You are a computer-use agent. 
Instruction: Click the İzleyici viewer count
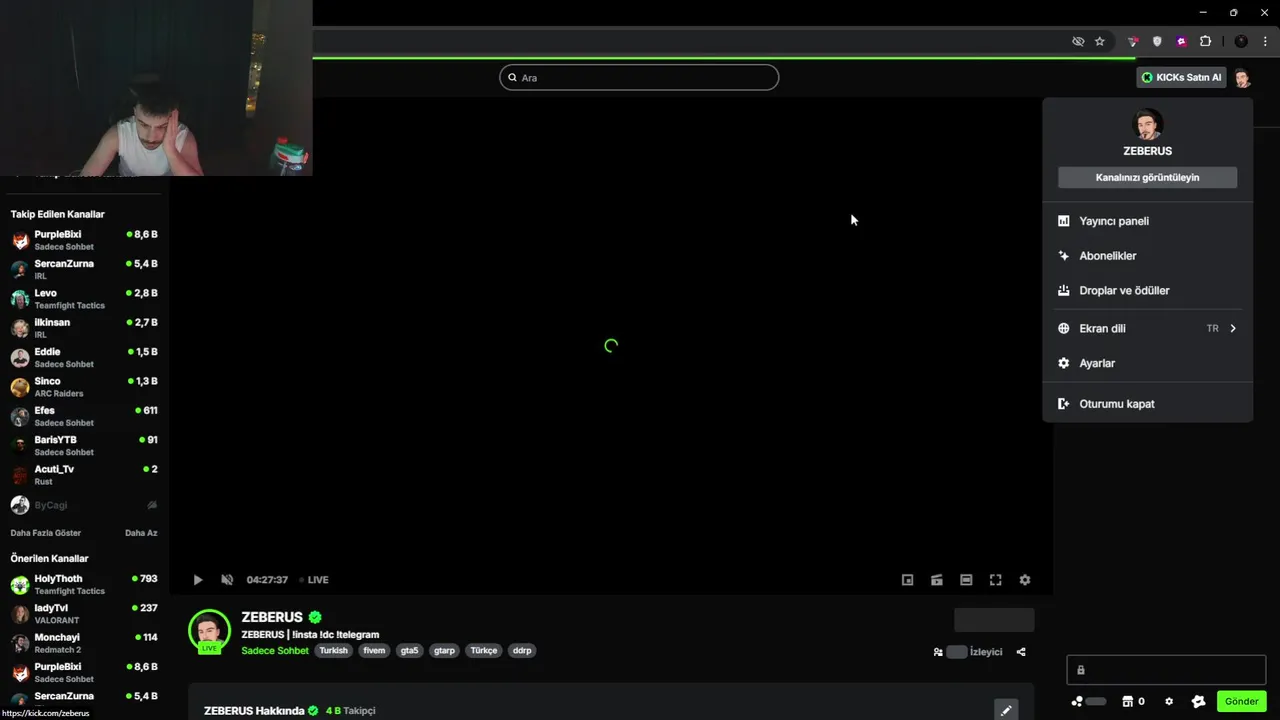coord(967,652)
